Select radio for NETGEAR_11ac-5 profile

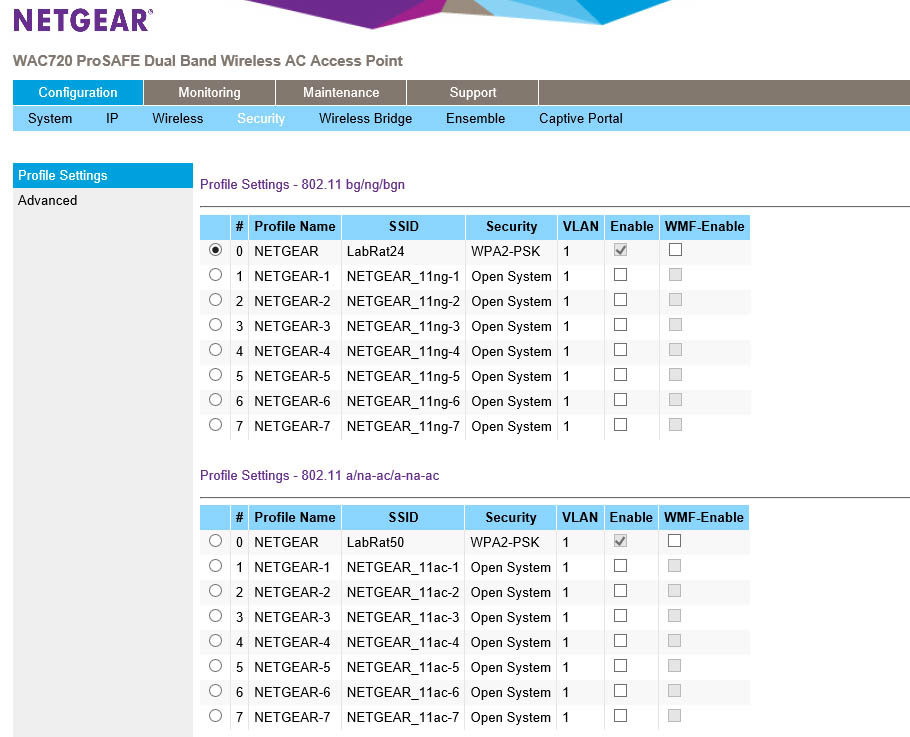[x=215, y=665]
